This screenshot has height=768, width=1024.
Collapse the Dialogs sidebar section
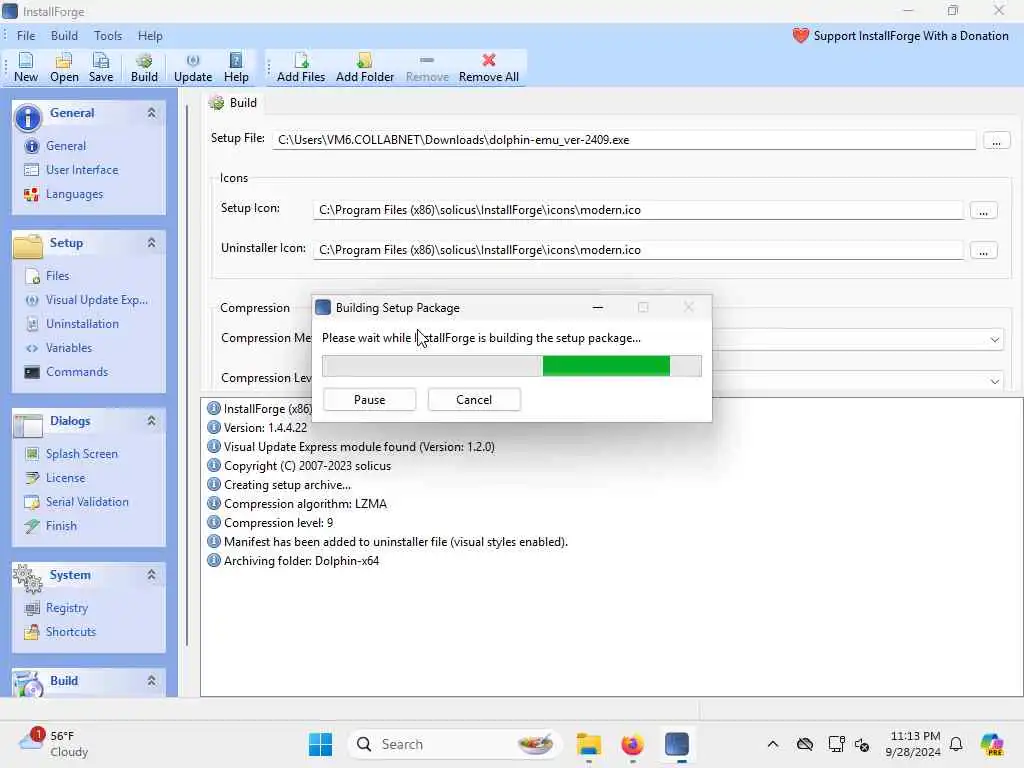[x=152, y=421]
